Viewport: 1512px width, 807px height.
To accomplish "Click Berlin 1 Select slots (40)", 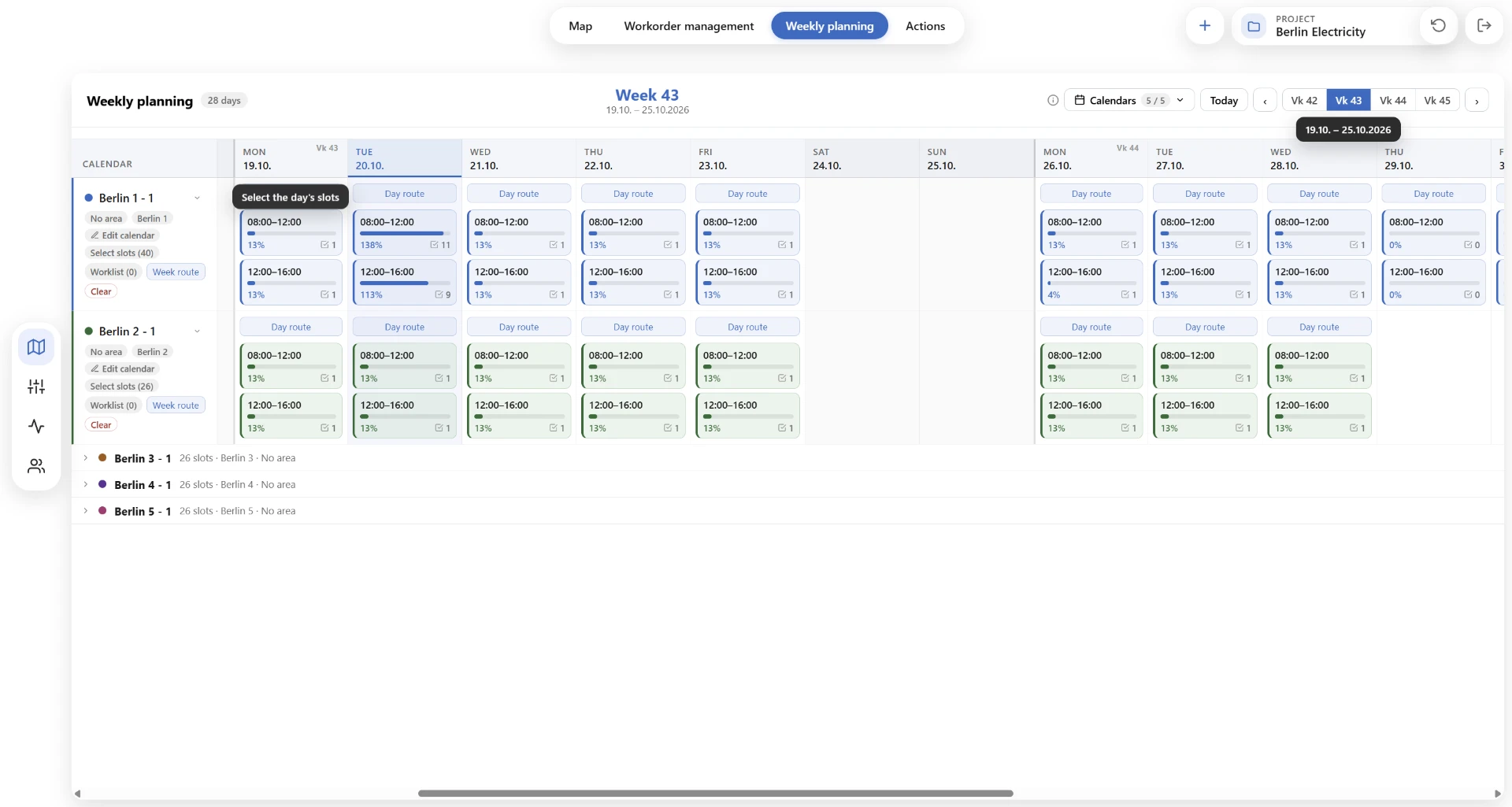I will click(122, 253).
